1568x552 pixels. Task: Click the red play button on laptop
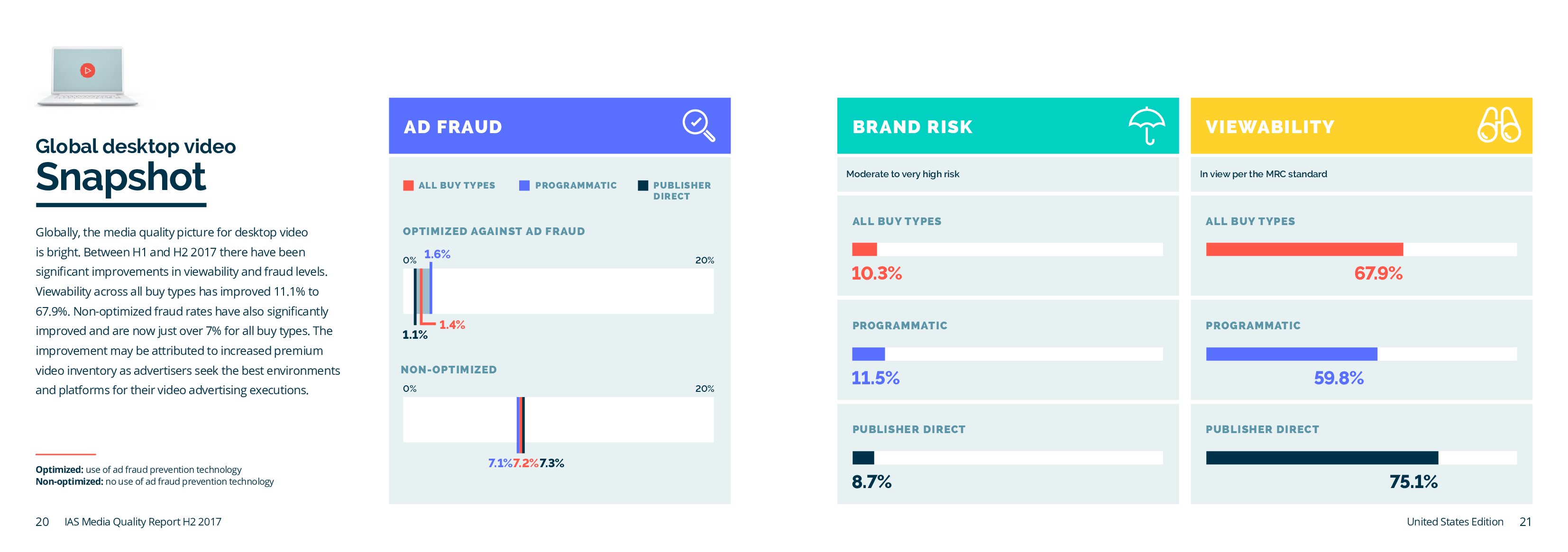pyautogui.click(x=88, y=71)
